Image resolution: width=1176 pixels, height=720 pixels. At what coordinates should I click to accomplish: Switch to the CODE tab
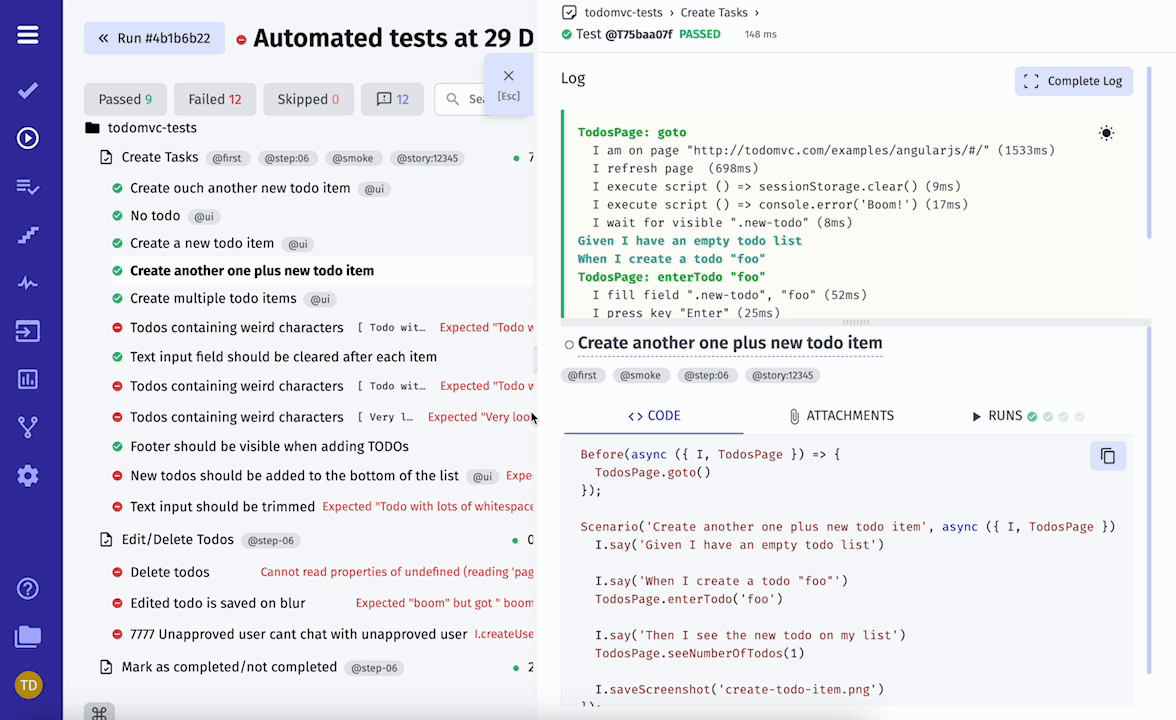pos(654,416)
